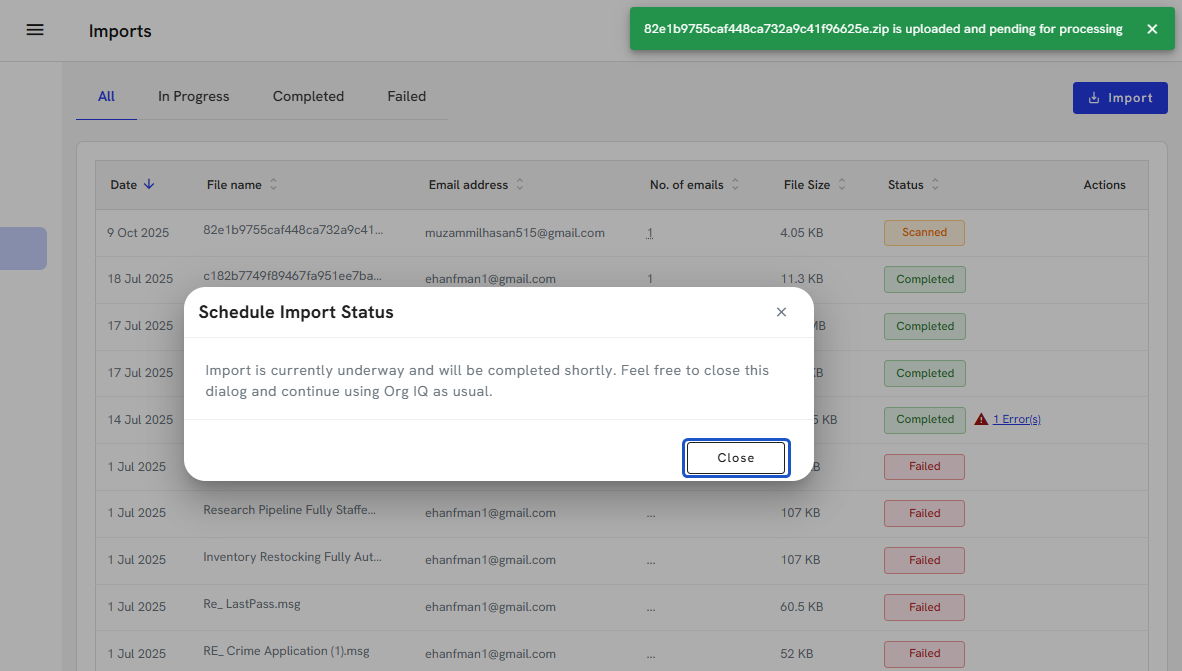
Task: Click email count link in first row
Action: pyautogui.click(x=650, y=233)
